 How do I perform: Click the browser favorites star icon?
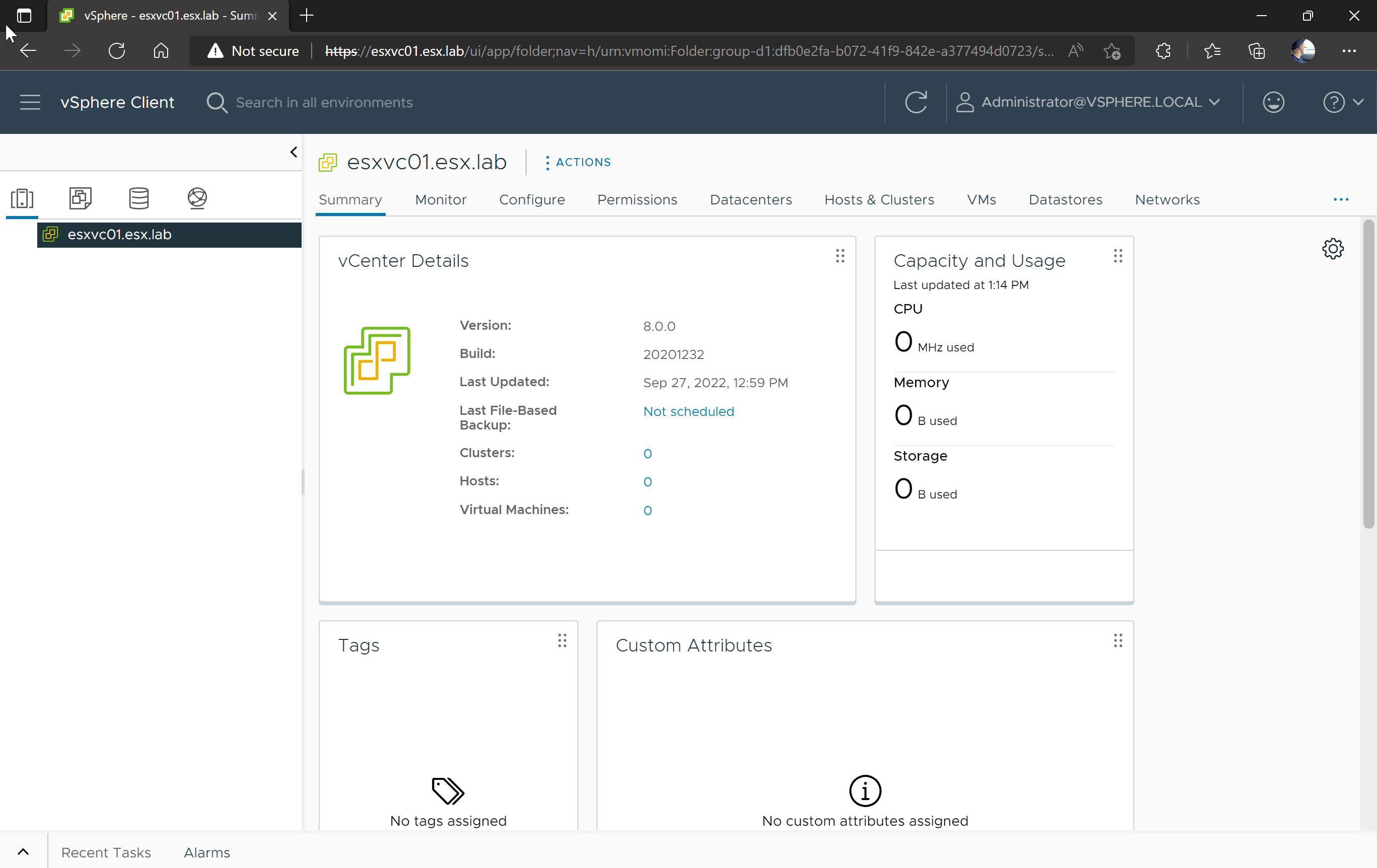[x=1212, y=51]
